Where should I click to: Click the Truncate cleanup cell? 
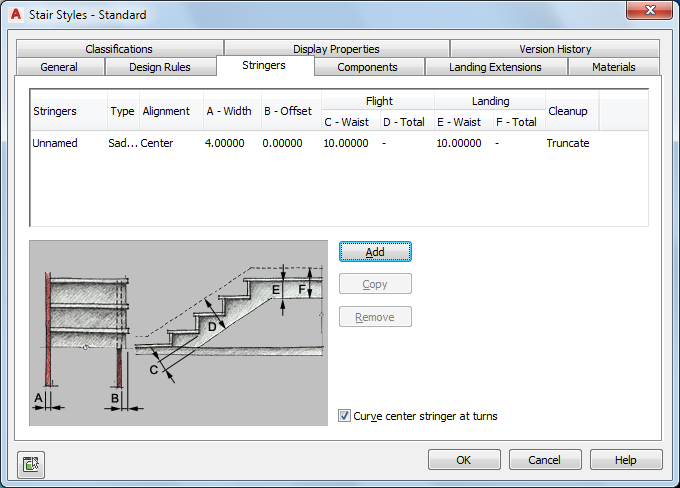click(x=568, y=143)
